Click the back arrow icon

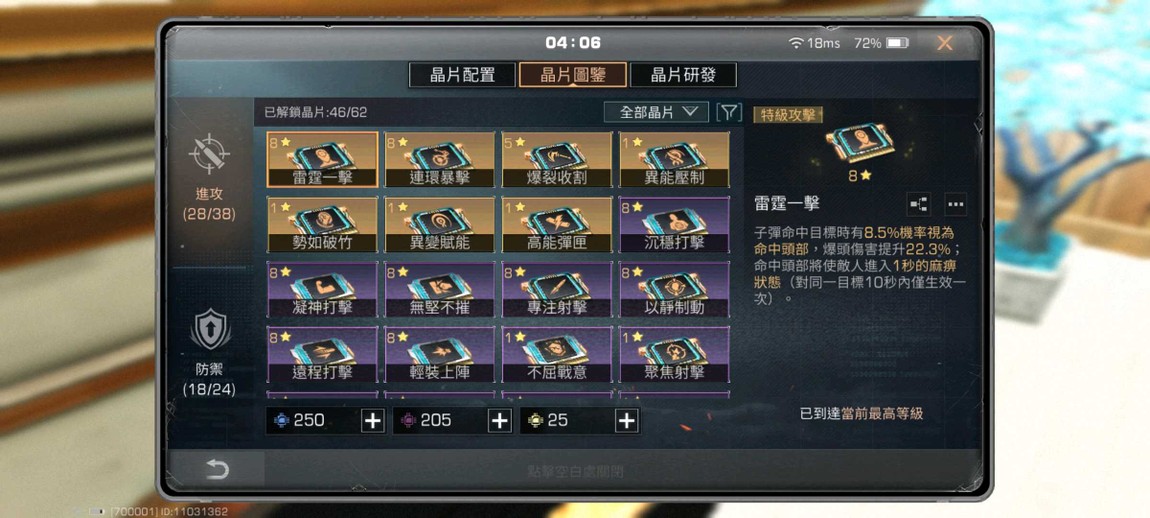tap(217, 470)
